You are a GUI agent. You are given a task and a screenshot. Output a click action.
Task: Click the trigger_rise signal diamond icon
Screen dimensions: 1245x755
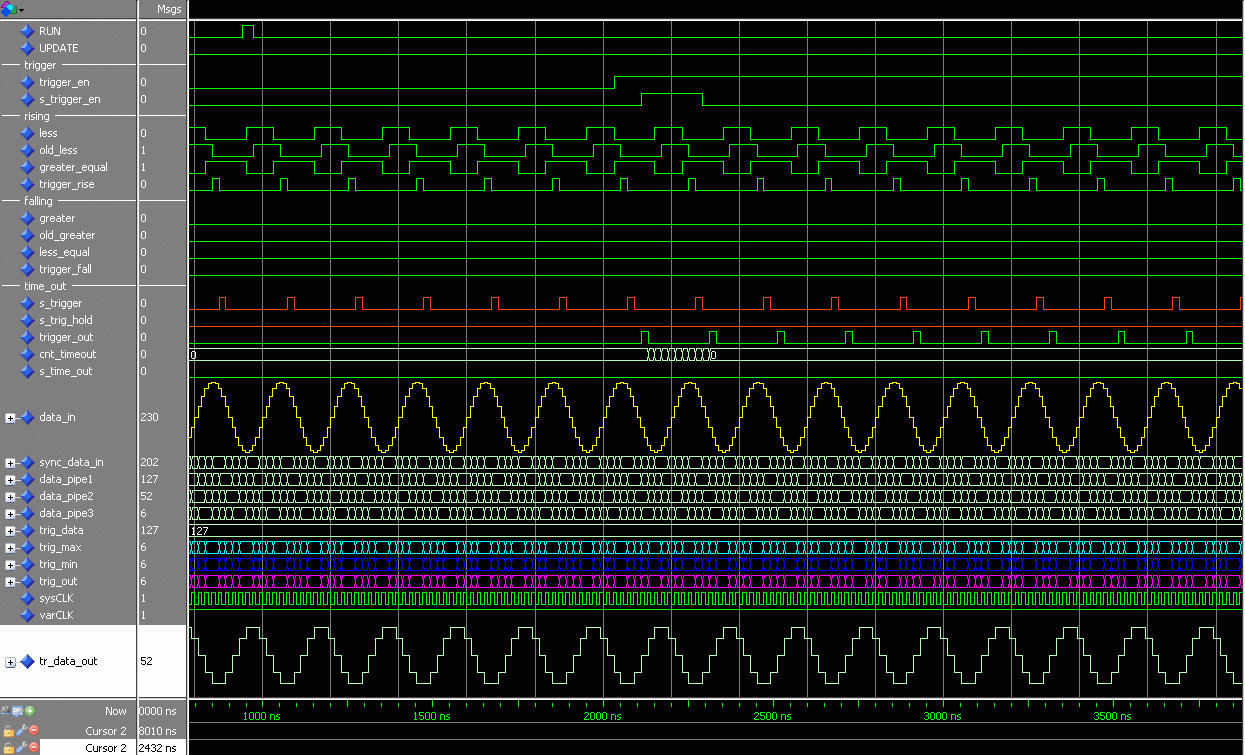(x=27, y=184)
